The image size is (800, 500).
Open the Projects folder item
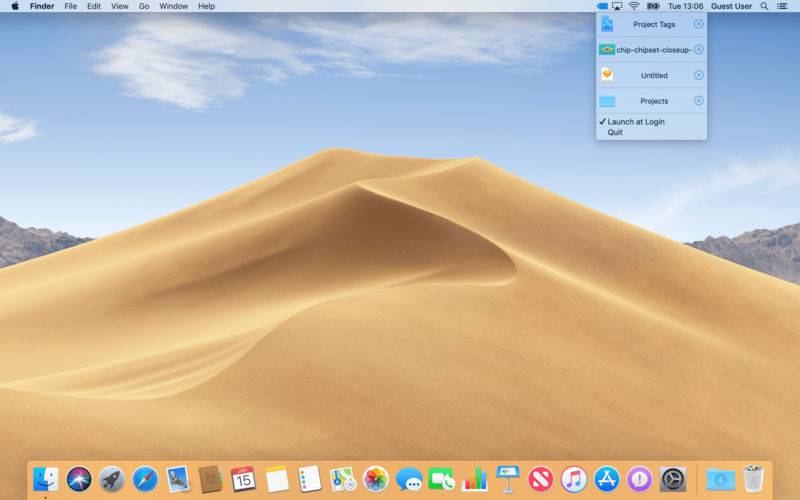pos(652,101)
